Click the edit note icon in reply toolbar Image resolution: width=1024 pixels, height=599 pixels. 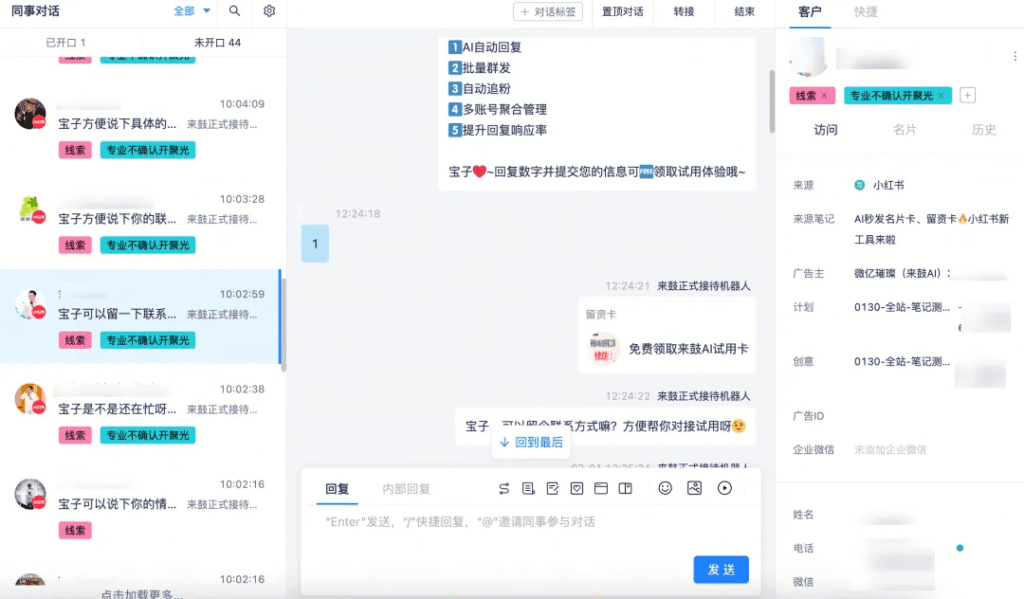point(553,489)
